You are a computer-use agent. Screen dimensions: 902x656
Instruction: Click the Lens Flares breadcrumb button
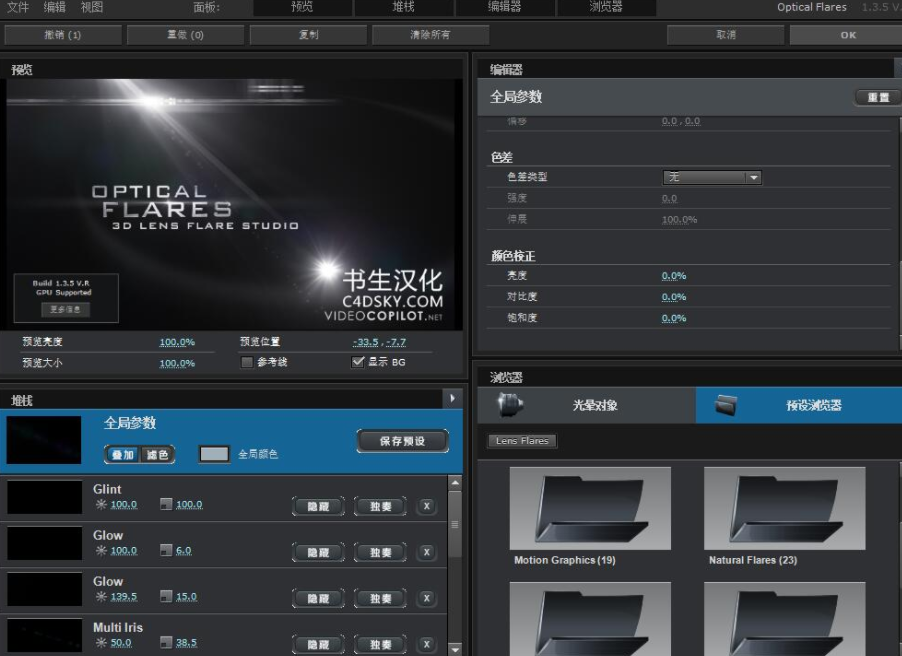click(522, 441)
